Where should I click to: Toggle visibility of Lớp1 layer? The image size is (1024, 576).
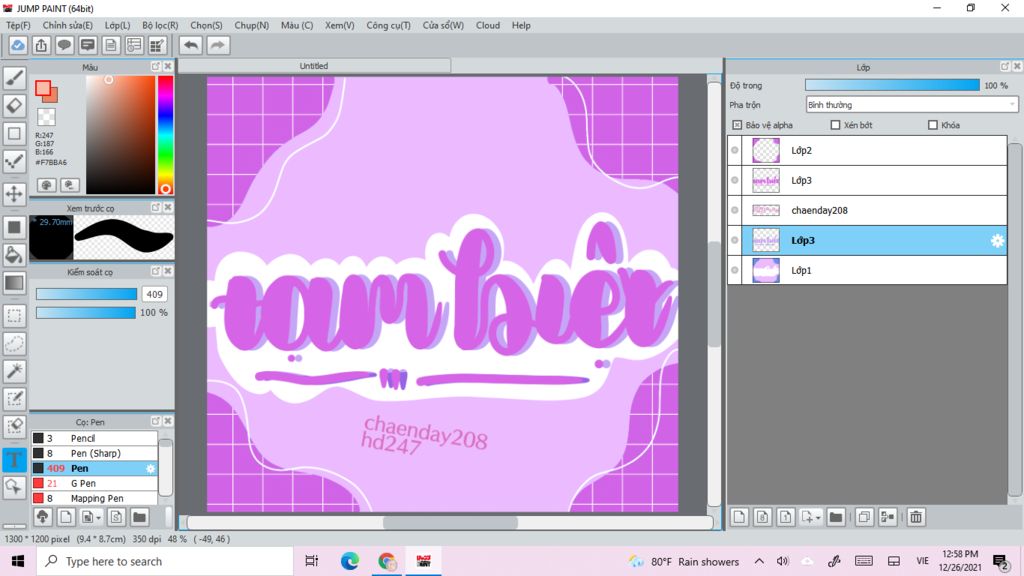[735, 270]
